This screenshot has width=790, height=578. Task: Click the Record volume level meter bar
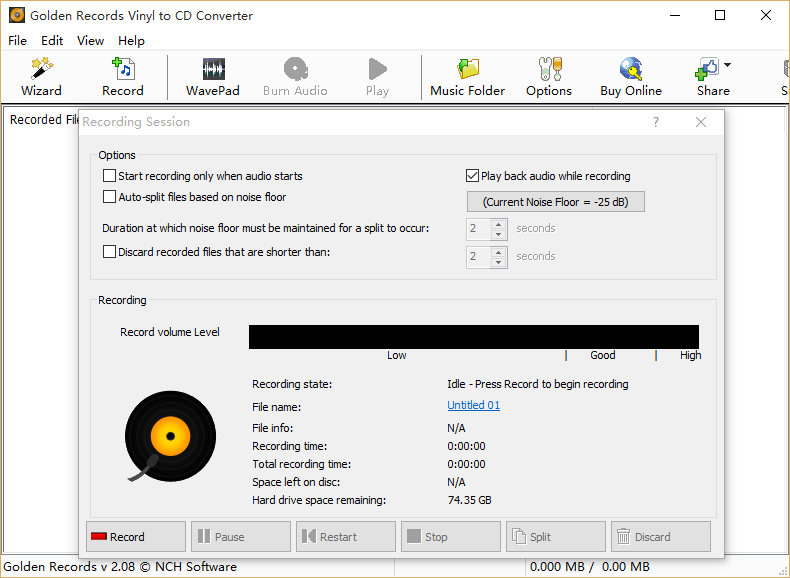coord(473,337)
